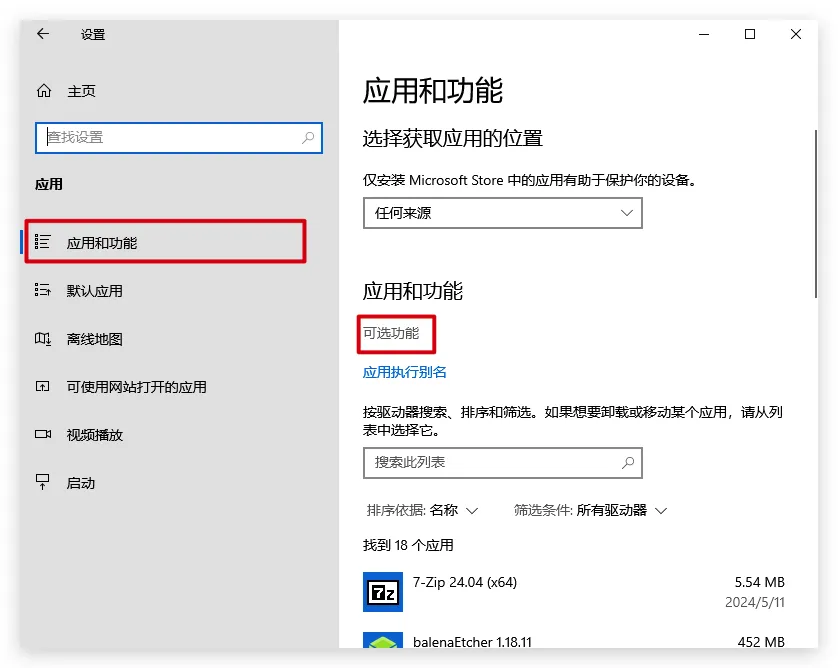Open the 主页 home page
Image resolution: width=838 pixels, height=668 pixels.
[x=81, y=91]
